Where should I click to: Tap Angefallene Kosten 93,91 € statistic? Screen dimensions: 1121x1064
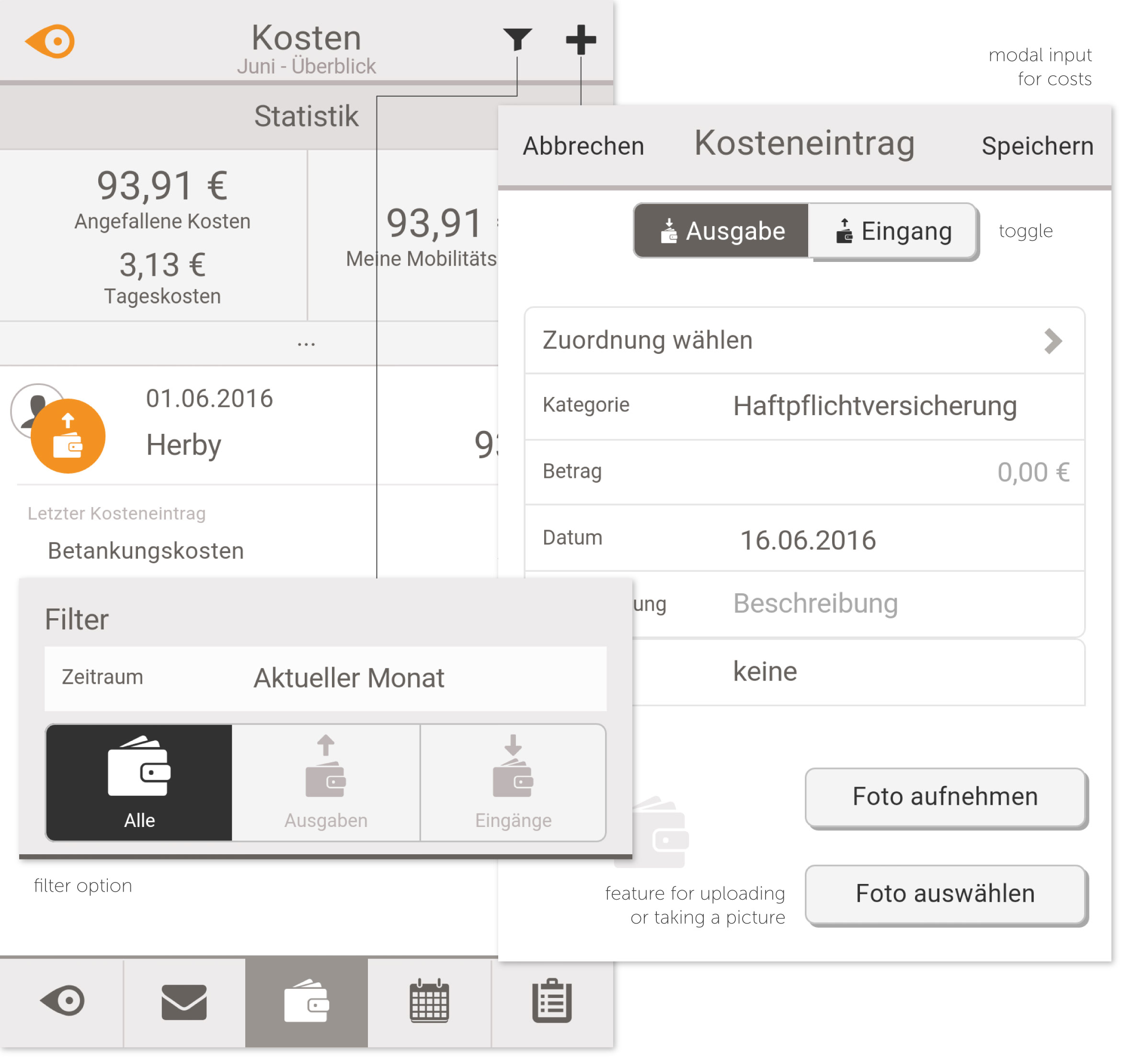(163, 201)
